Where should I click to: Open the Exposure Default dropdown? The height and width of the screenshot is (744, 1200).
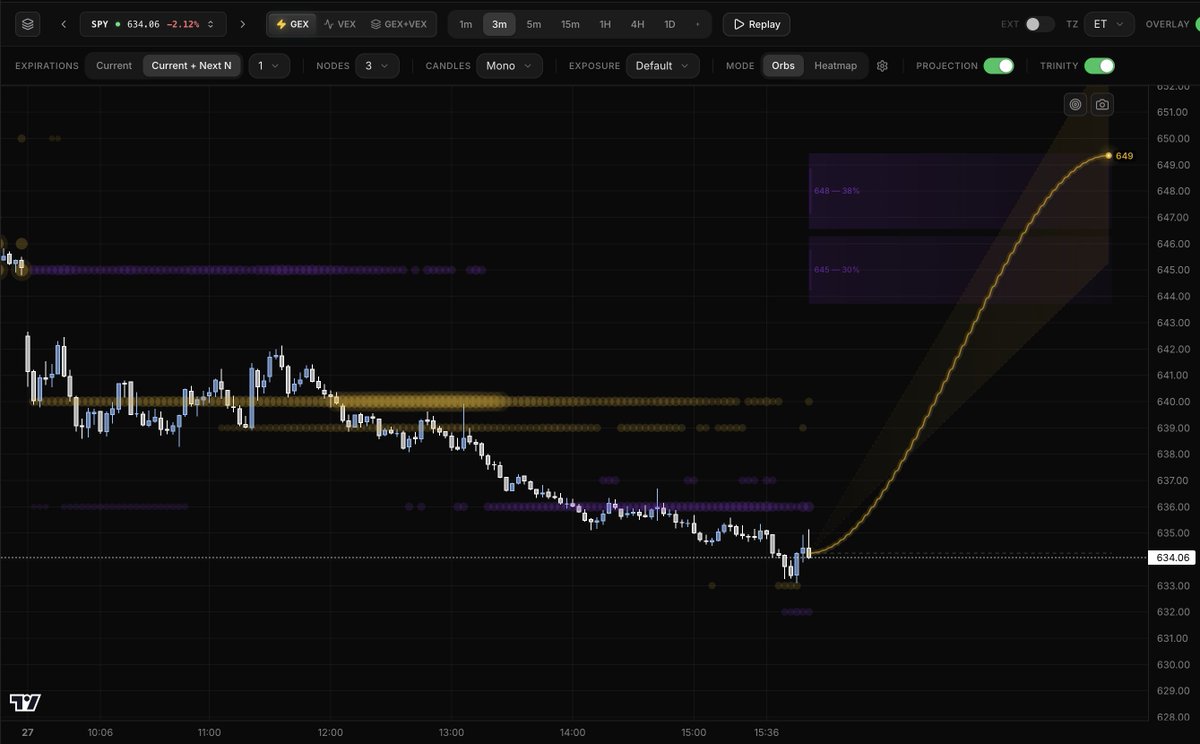[x=662, y=66]
